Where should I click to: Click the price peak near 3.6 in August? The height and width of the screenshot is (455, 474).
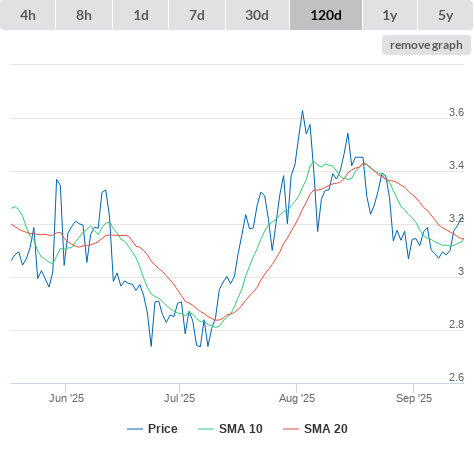302,111
